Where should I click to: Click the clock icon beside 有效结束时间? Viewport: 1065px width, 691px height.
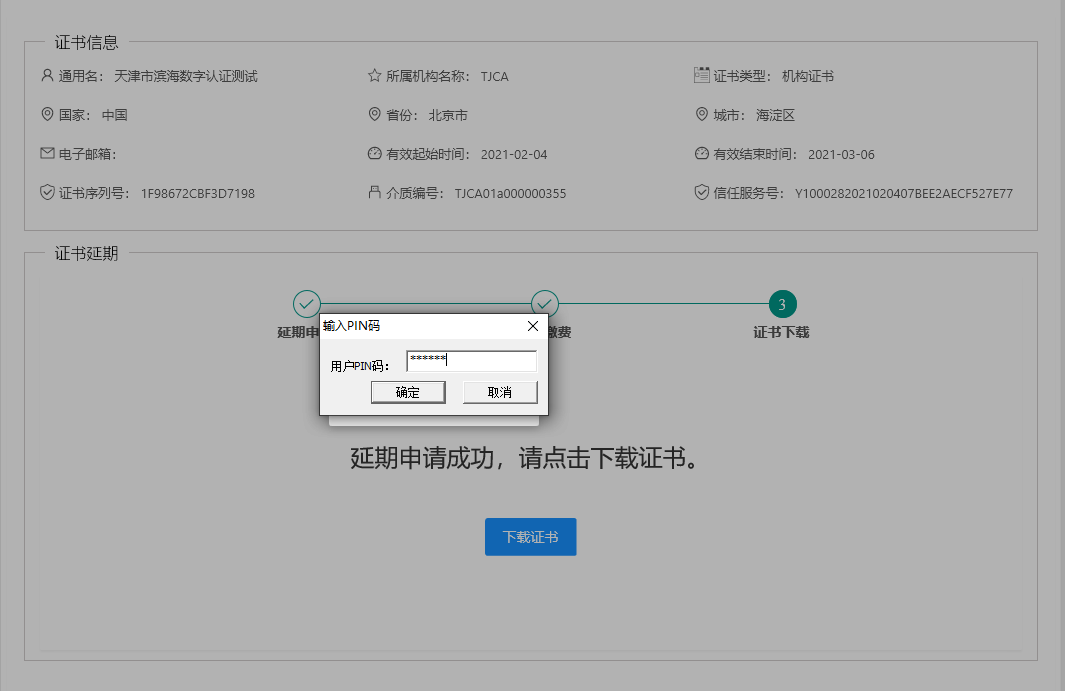(701, 153)
